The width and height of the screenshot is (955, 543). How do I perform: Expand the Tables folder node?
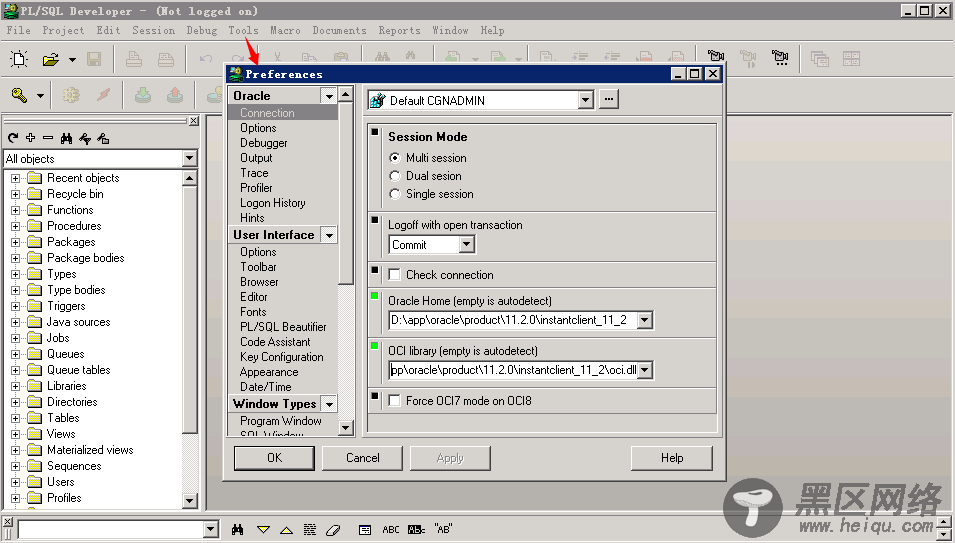16,418
